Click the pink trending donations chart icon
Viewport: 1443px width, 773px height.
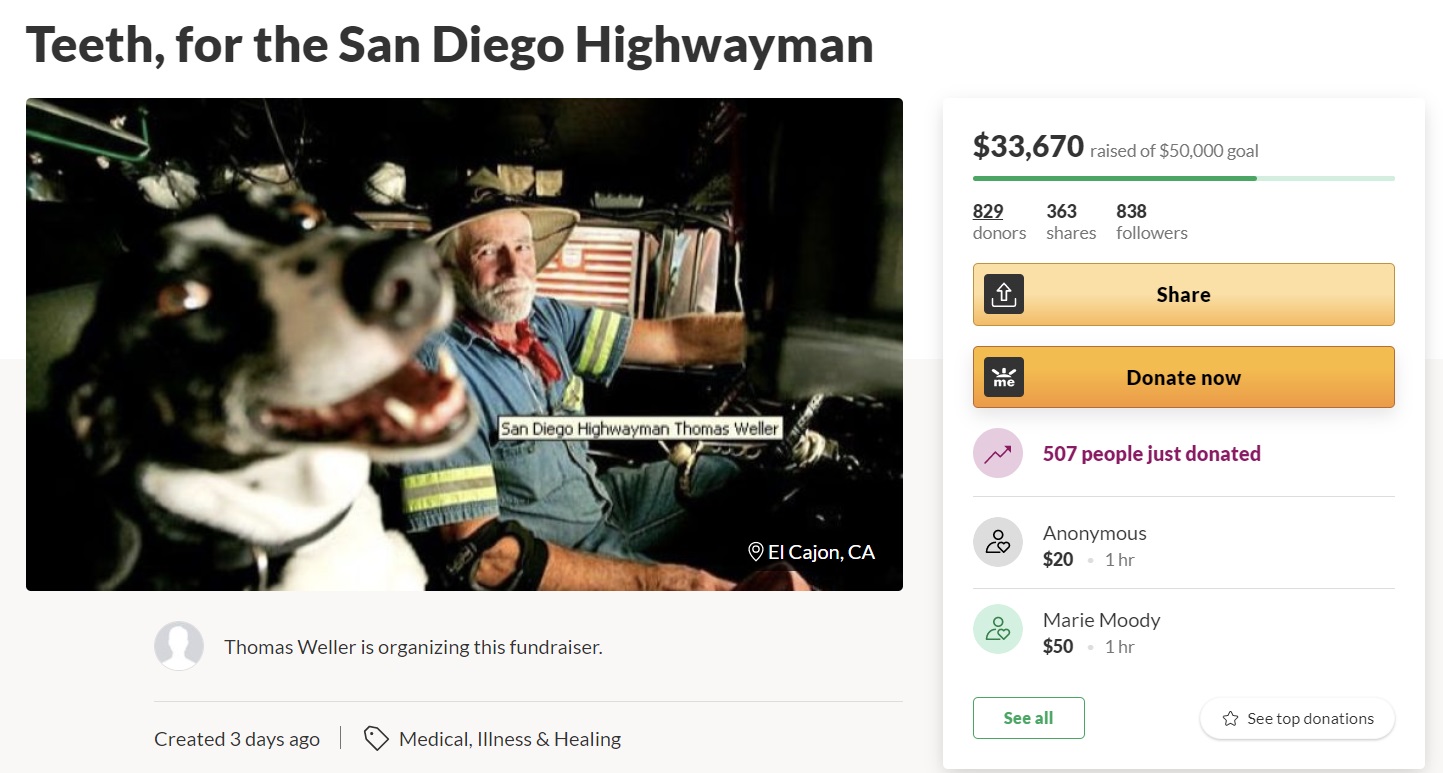click(x=997, y=453)
